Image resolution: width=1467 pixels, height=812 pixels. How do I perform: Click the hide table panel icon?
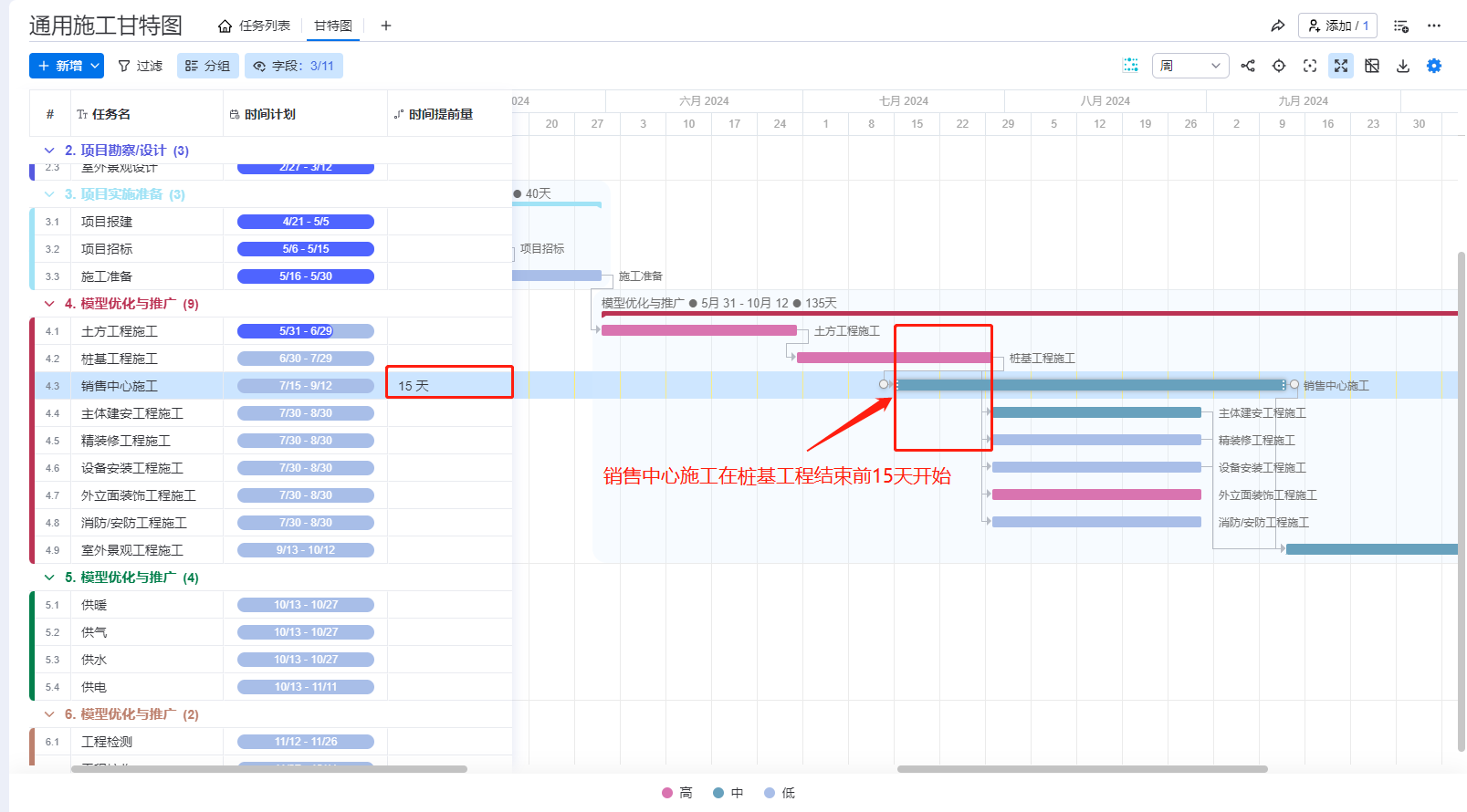[x=1372, y=66]
